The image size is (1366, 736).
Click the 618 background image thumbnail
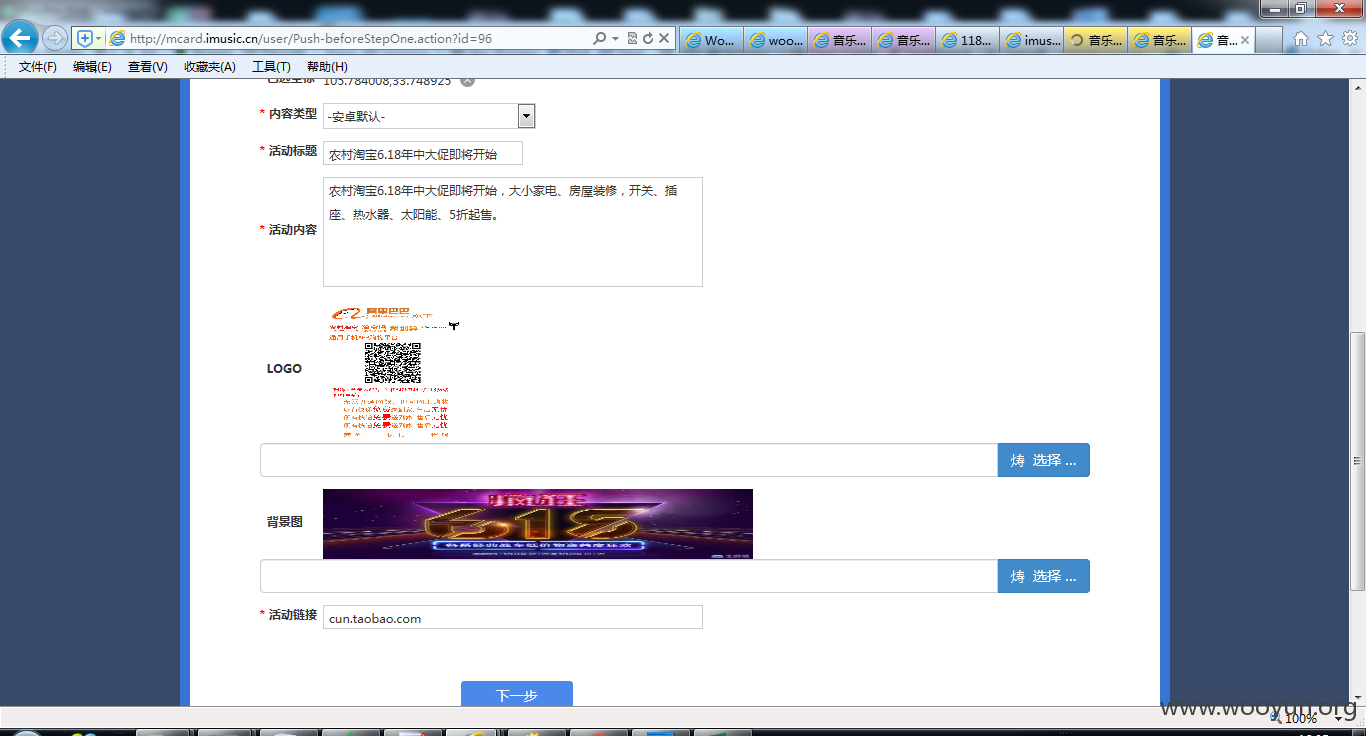tap(538, 524)
